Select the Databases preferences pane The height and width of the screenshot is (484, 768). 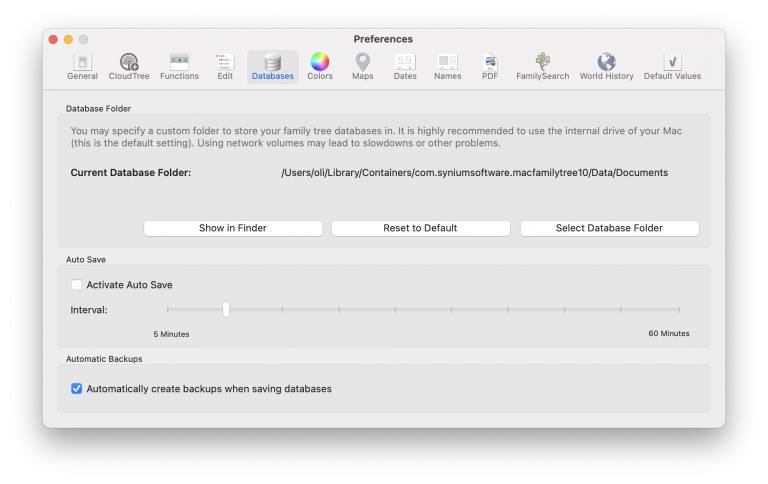click(x=272, y=67)
